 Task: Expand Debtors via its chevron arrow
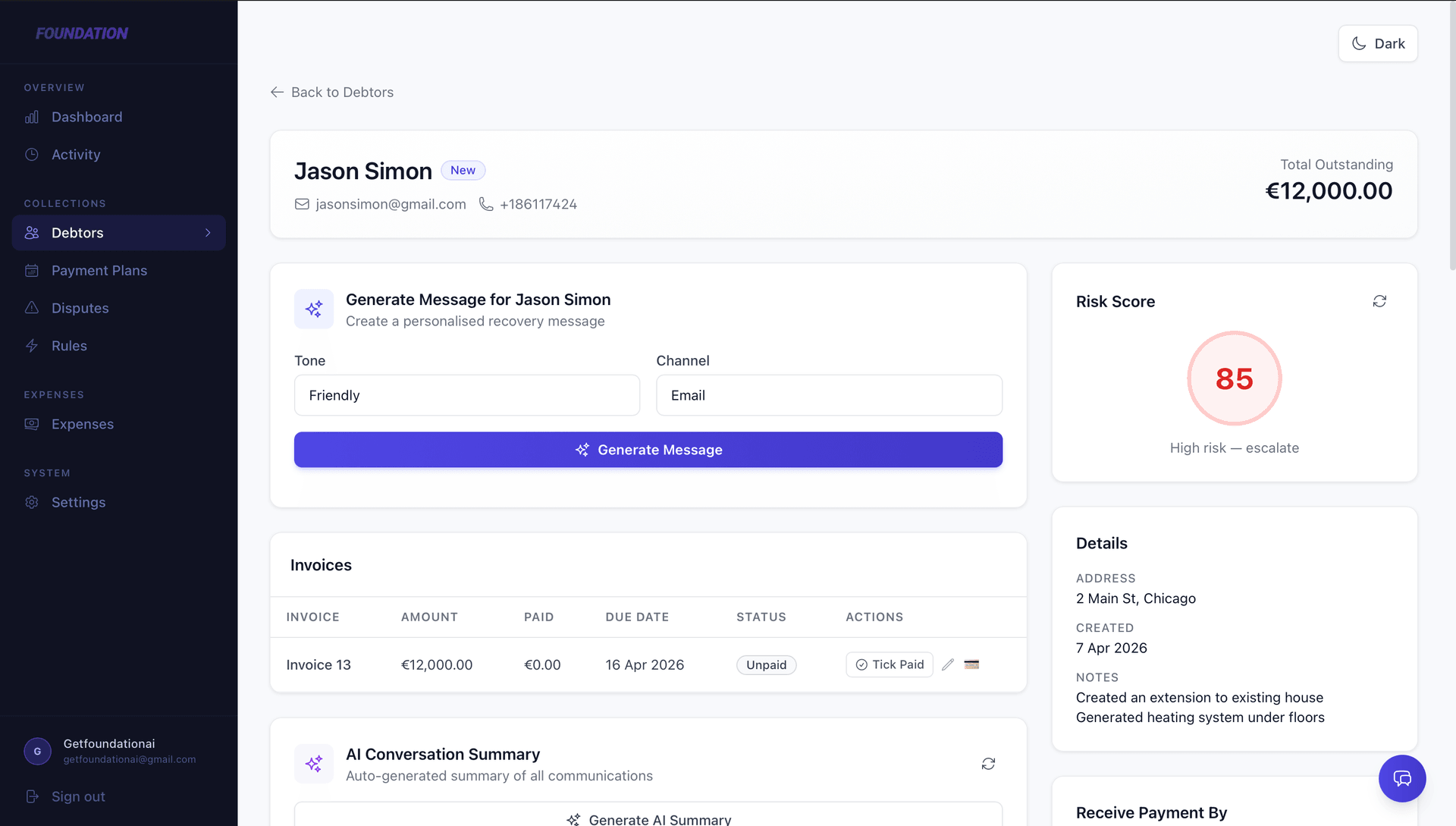pos(208,233)
